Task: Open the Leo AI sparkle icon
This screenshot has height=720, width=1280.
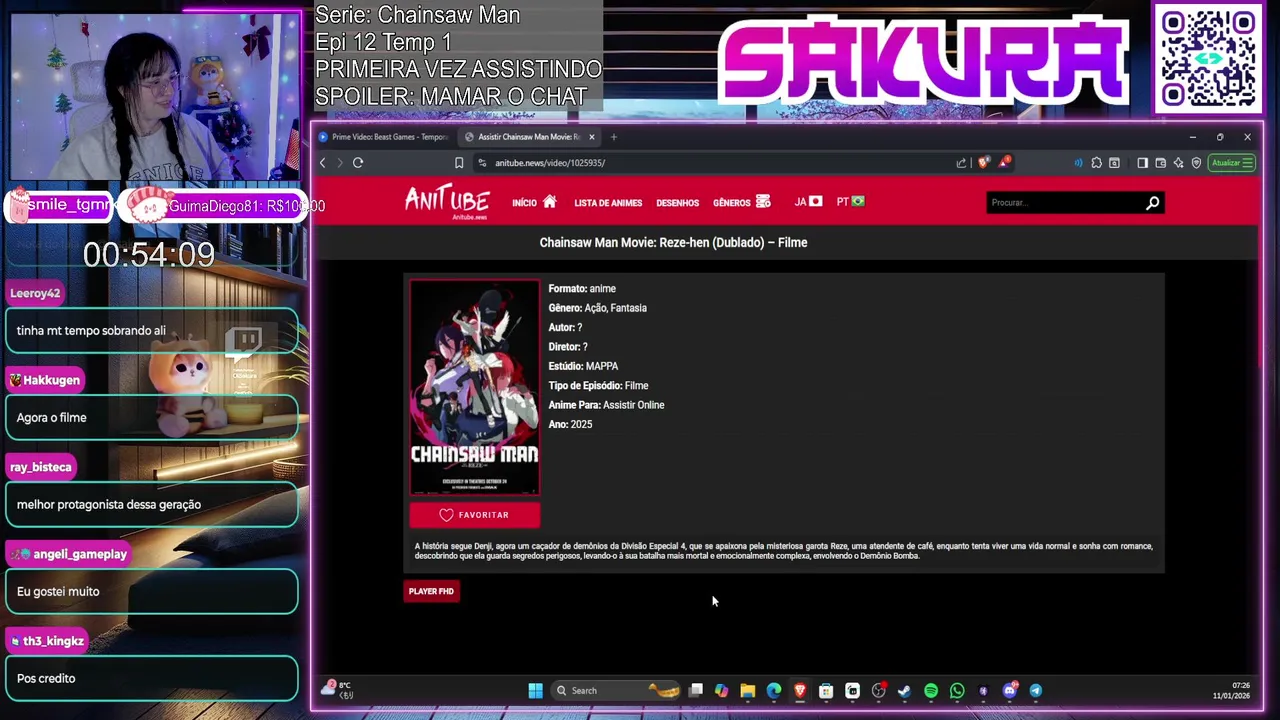Action: pos(1178,163)
